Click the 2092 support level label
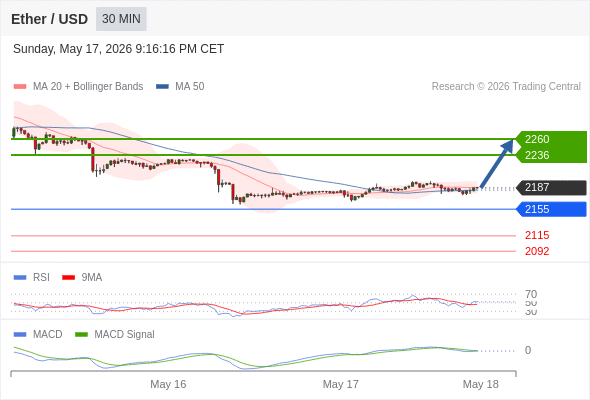 click(537, 251)
